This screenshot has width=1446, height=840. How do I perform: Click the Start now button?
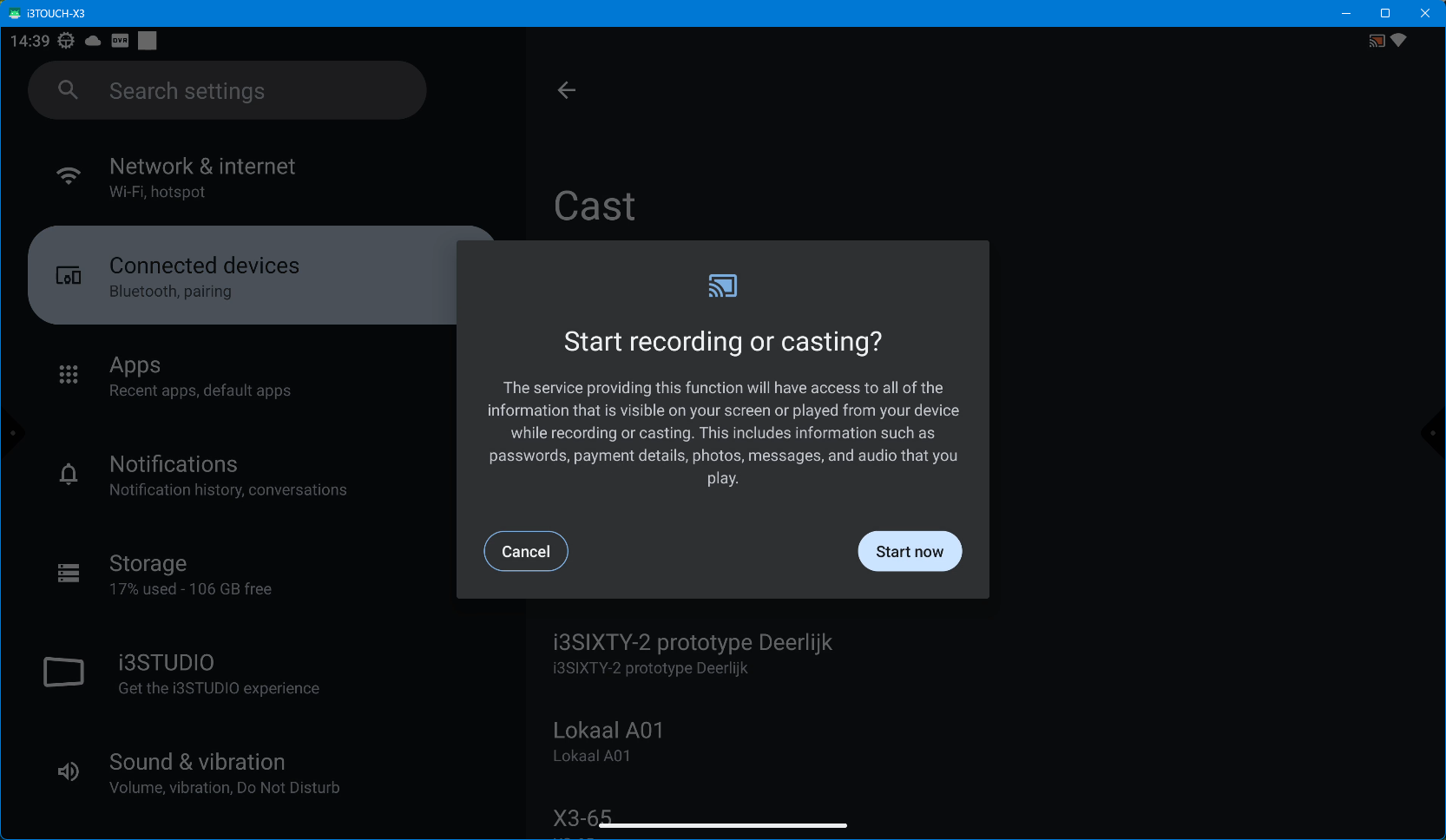(909, 551)
